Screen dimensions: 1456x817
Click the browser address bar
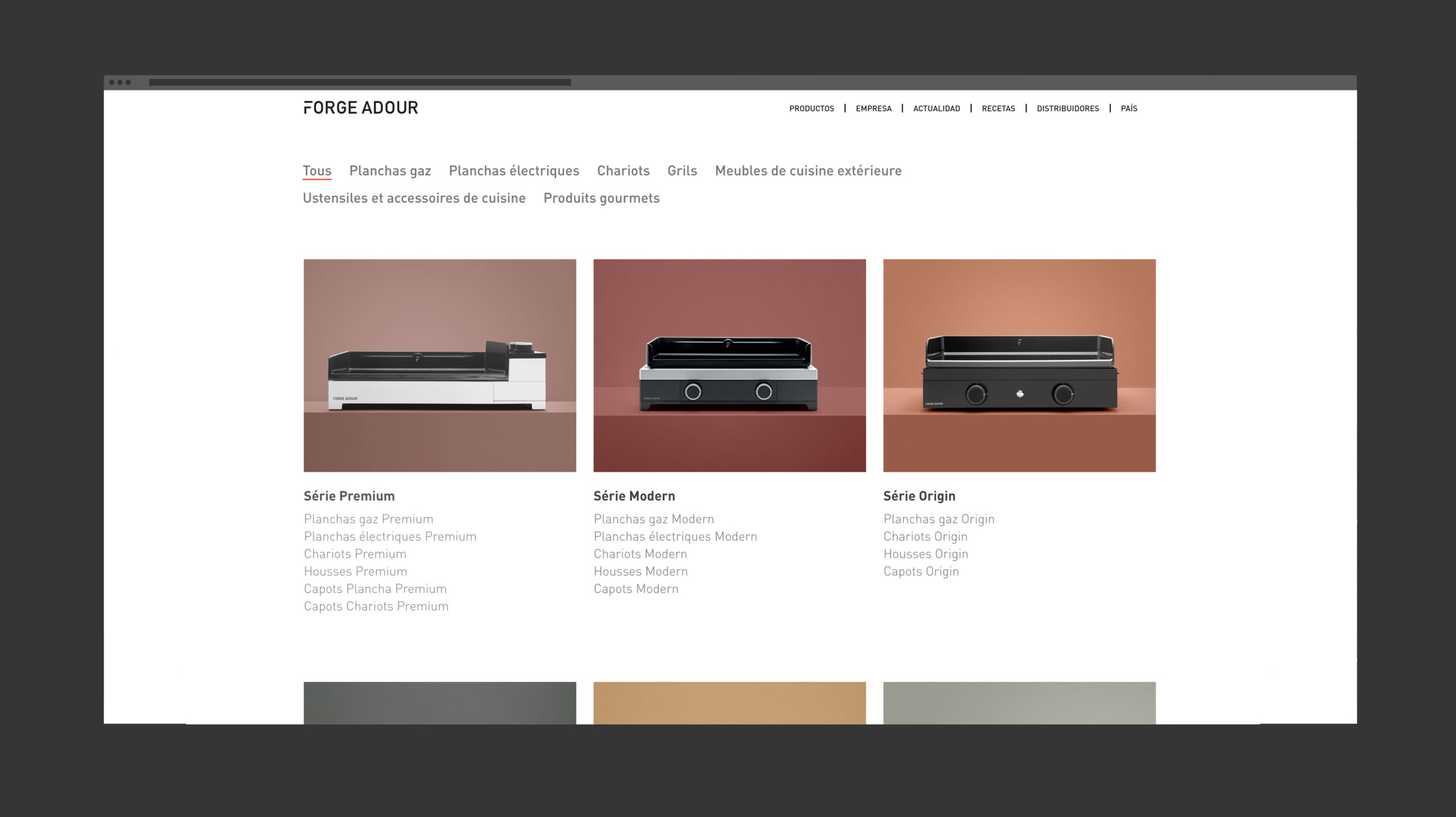click(x=360, y=82)
